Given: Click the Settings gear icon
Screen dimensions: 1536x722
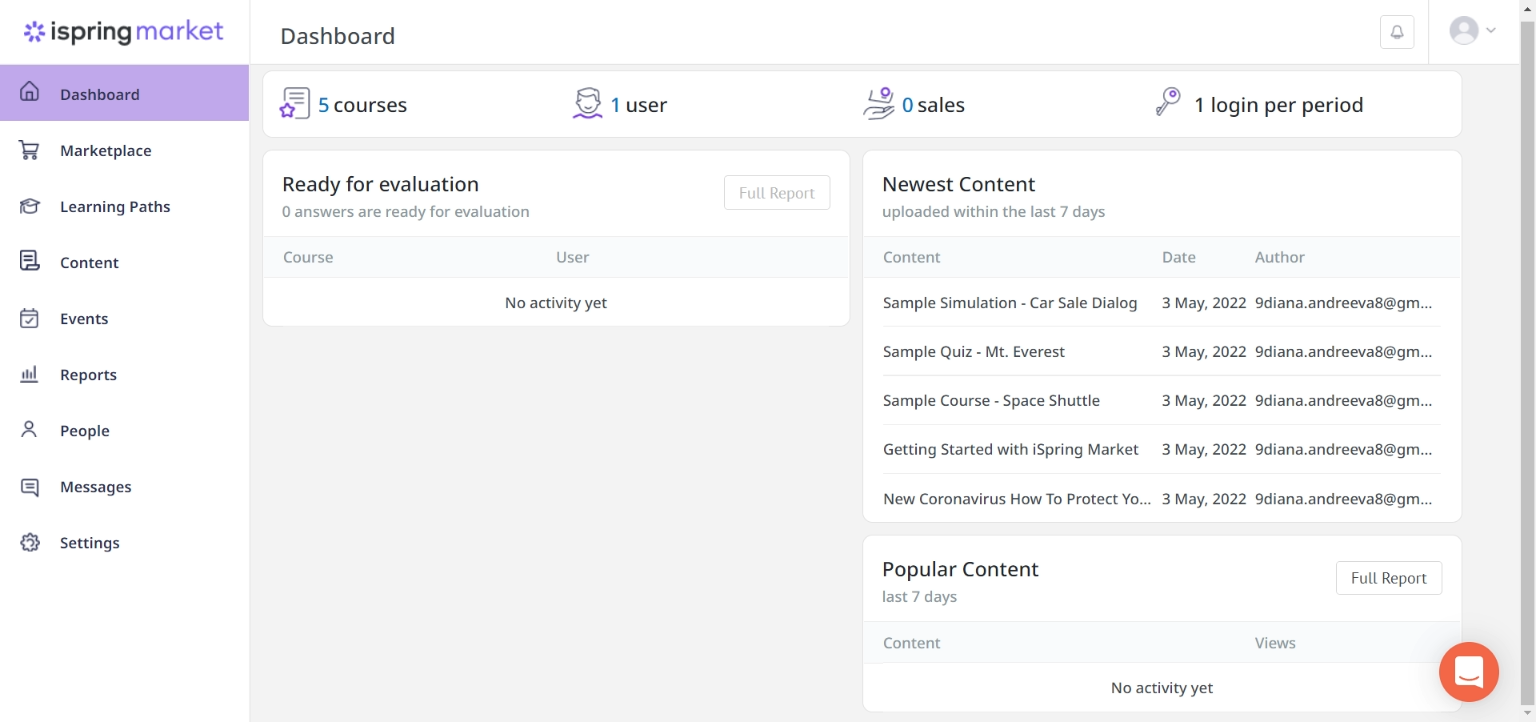Looking at the screenshot, I should pyautogui.click(x=30, y=543).
